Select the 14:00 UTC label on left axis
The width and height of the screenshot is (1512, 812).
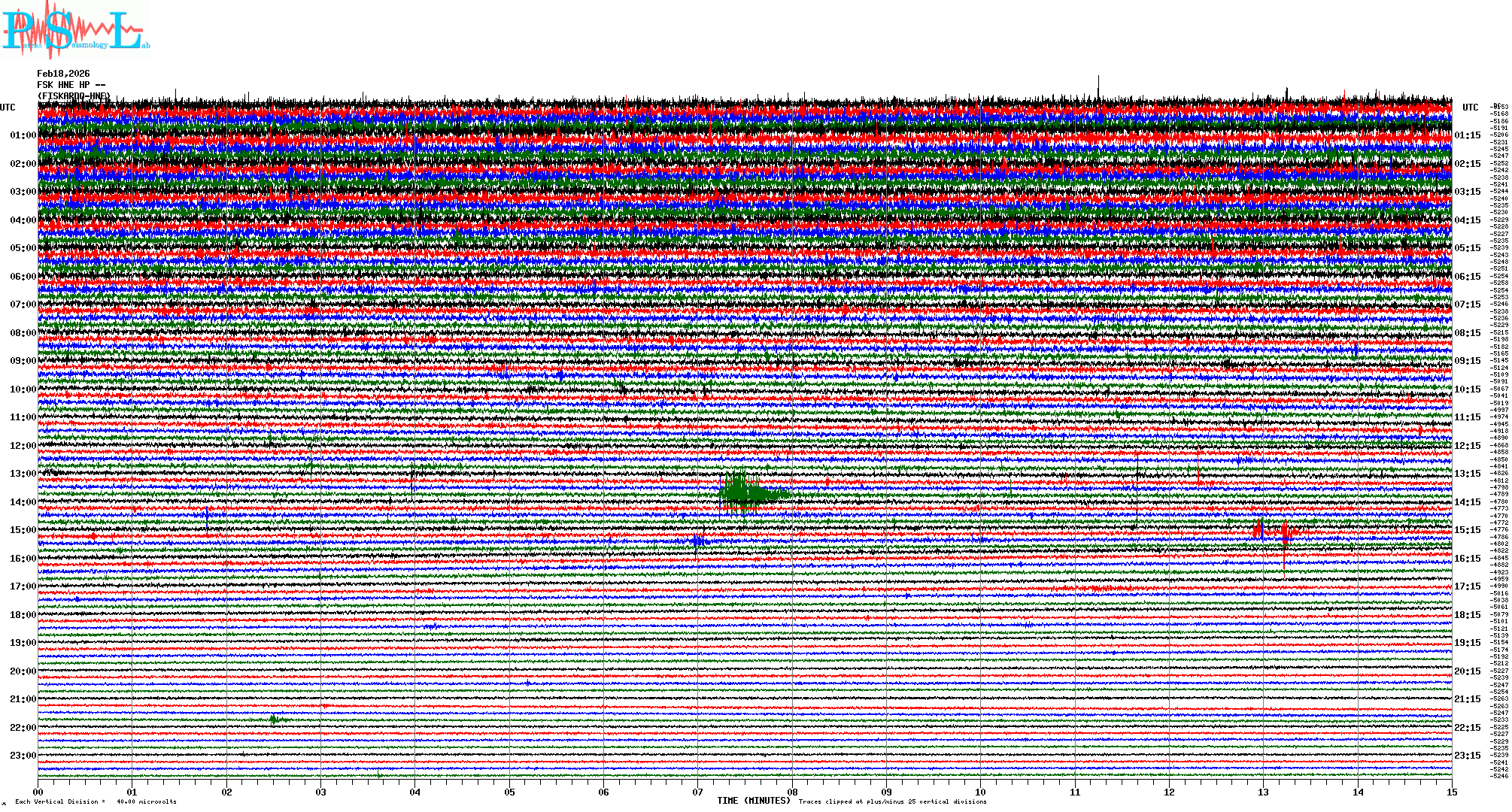pyautogui.click(x=23, y=502)
